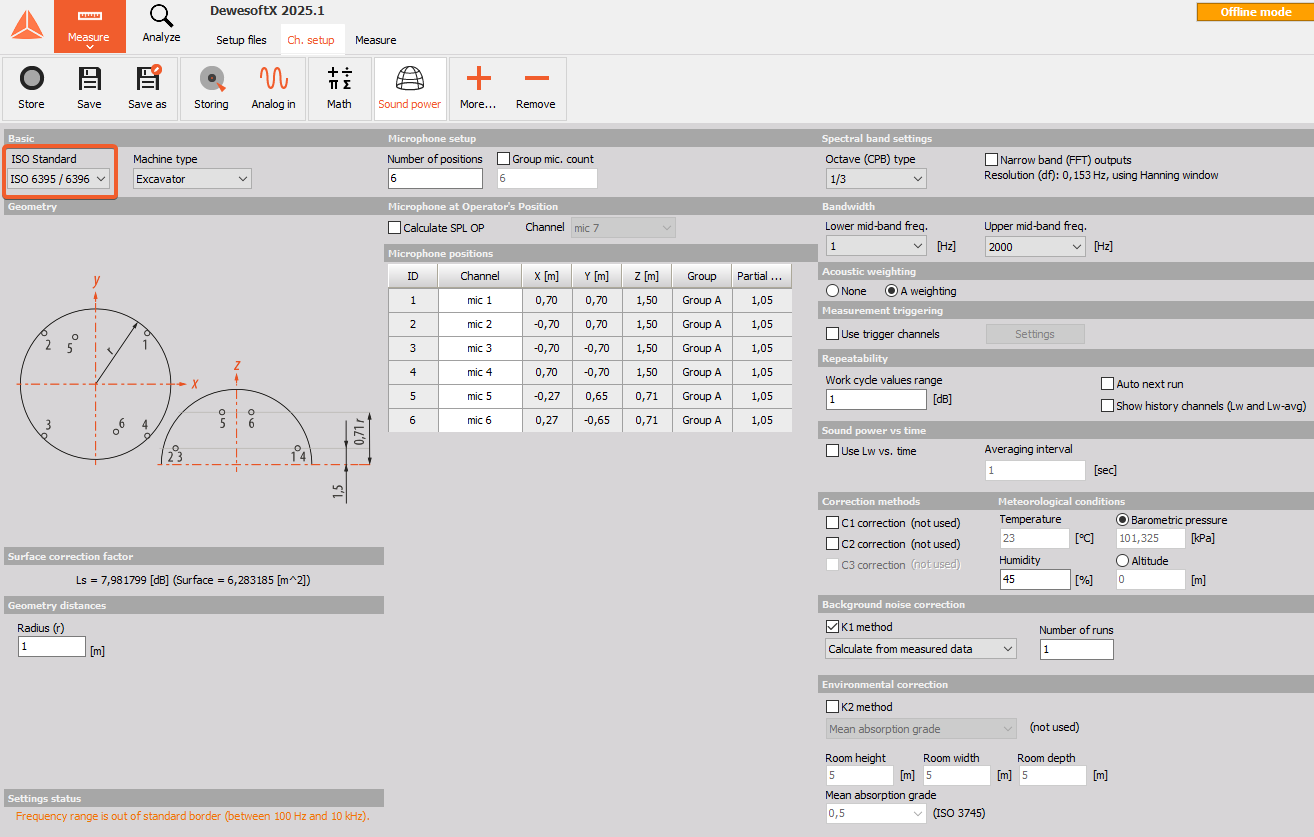Image resolution: width=1314 pixels, height=837 pixels.
Task: Click the Dewesoft logo icon
Action: tap(27, 26)
